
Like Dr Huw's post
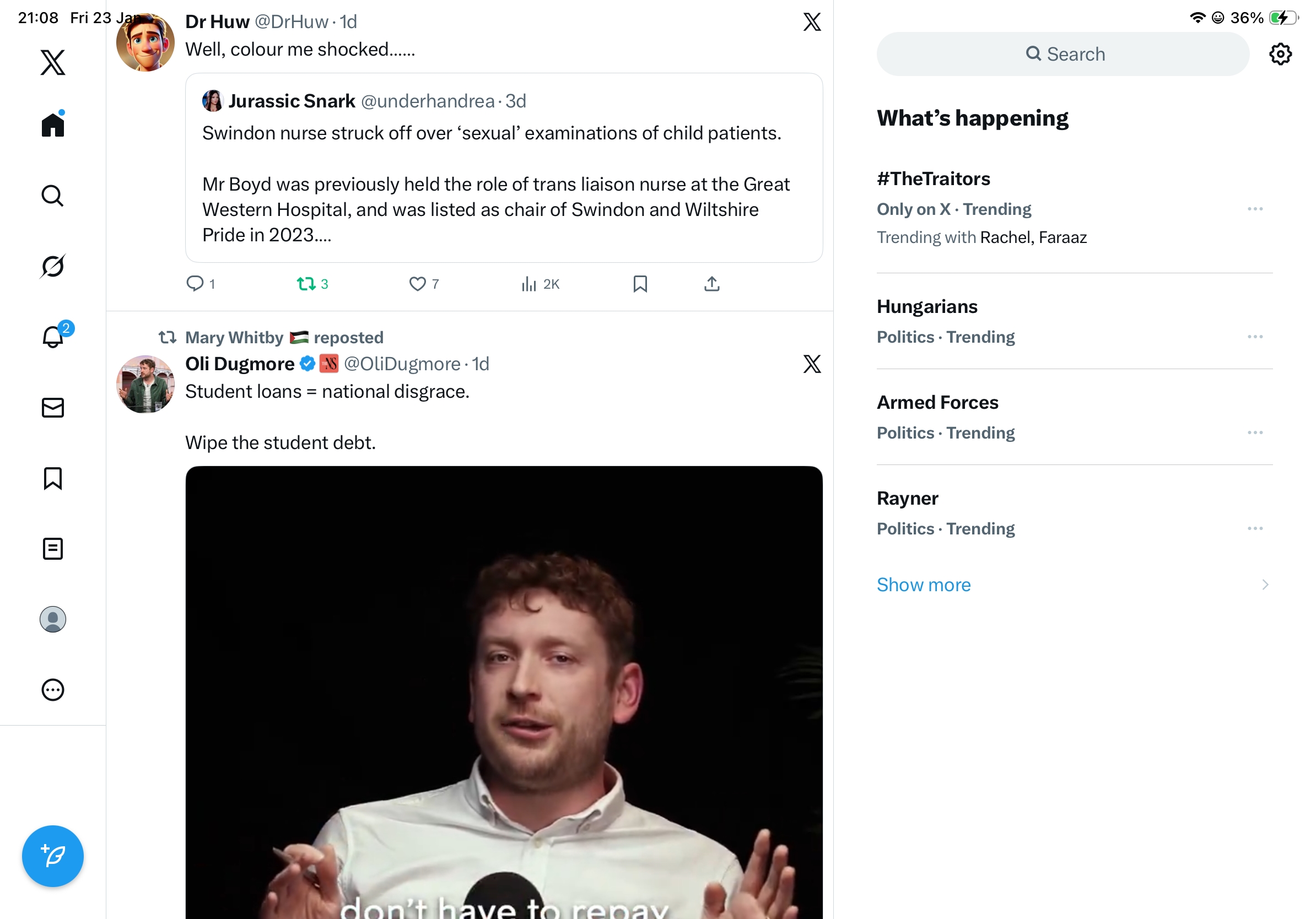point(417,284)
